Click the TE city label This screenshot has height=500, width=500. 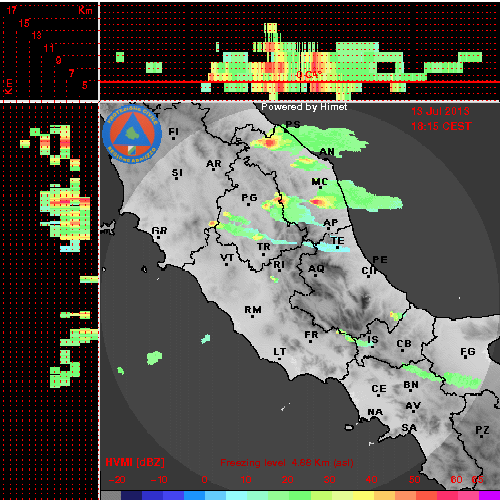pyautogui.click(x=338, y=240)
